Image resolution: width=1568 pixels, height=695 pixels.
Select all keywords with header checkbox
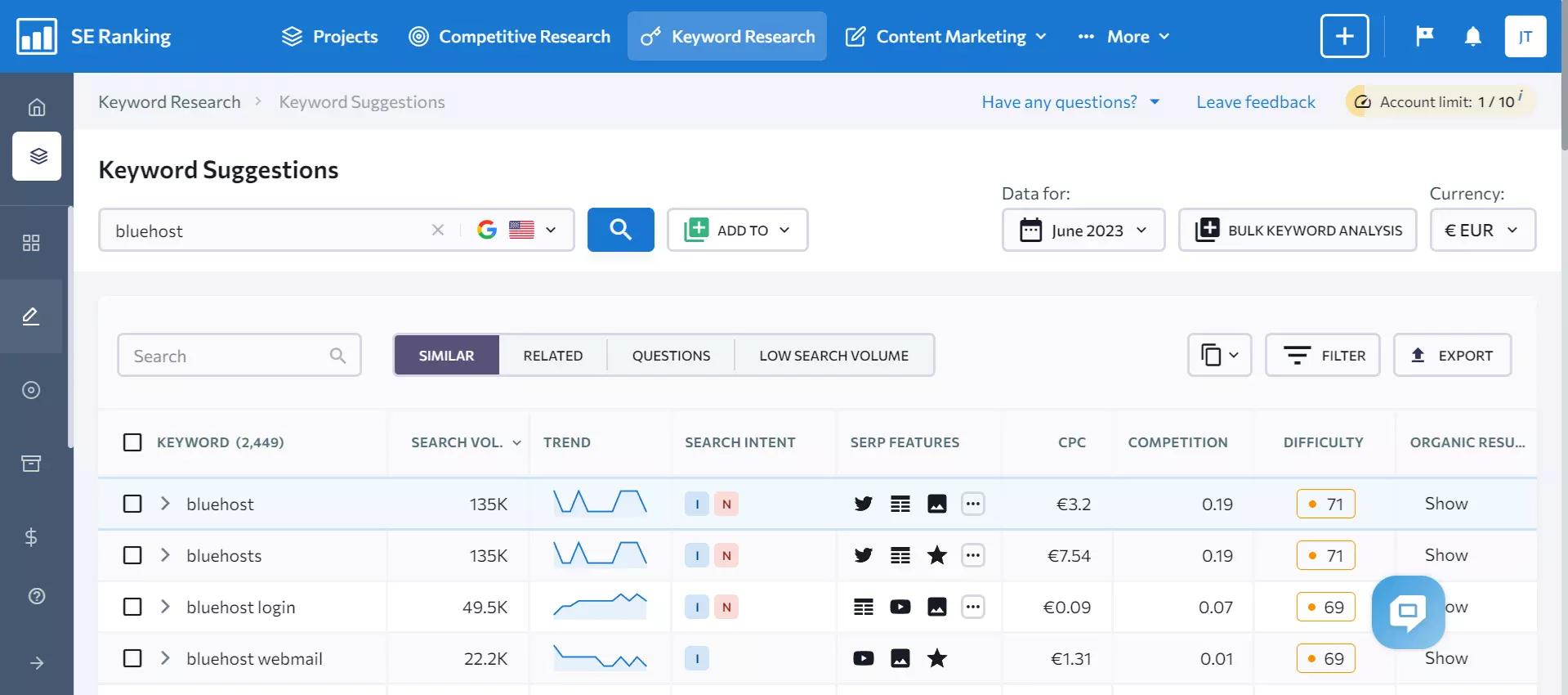(x=132, y=442)
